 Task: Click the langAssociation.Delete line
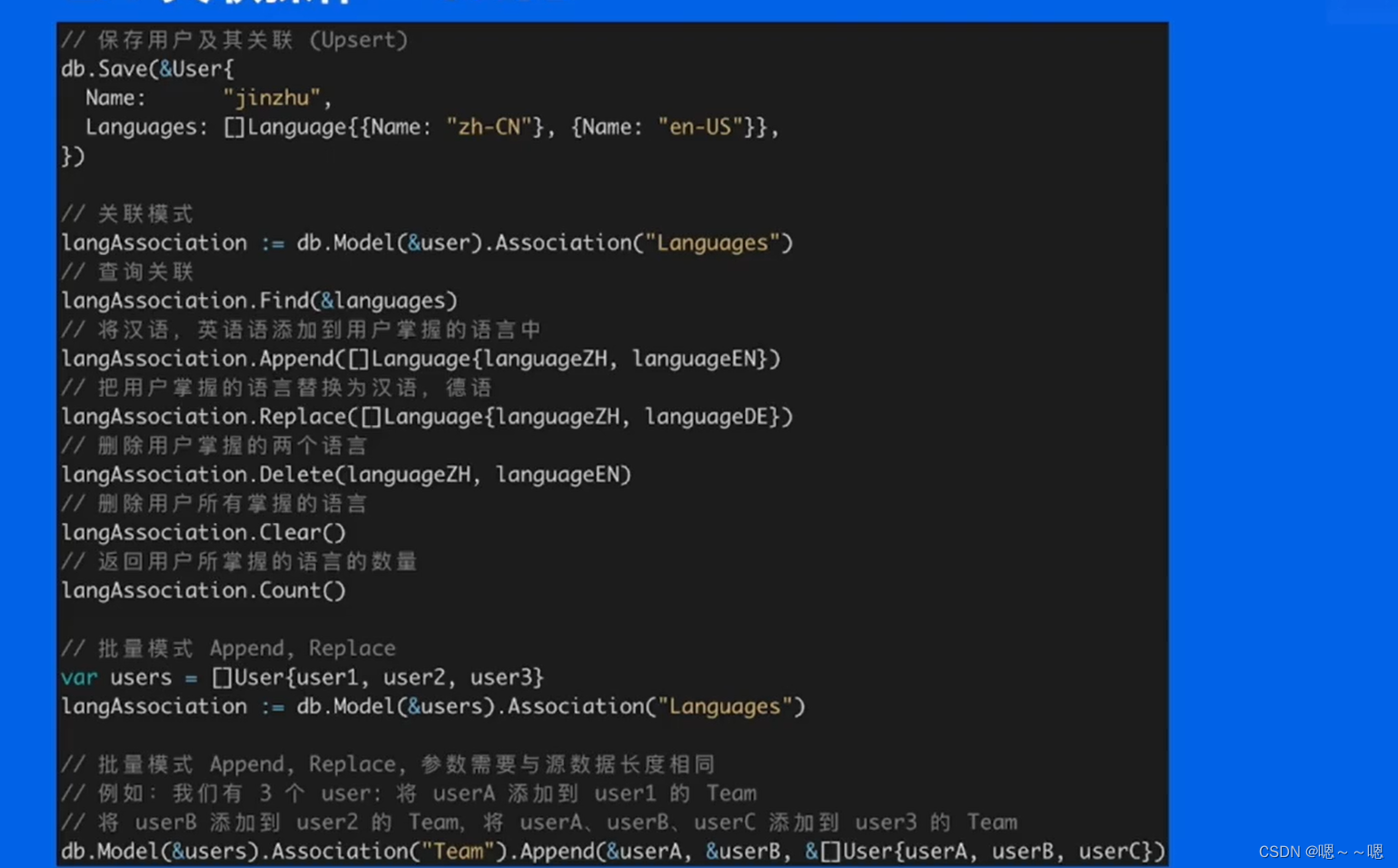pyautogui.click(x=346, y=474)
